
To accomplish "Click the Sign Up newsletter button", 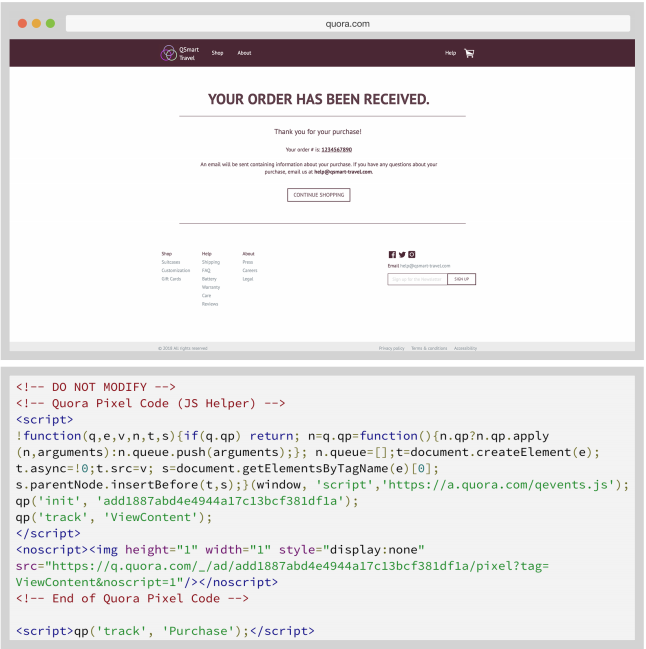I will point(461,279).
